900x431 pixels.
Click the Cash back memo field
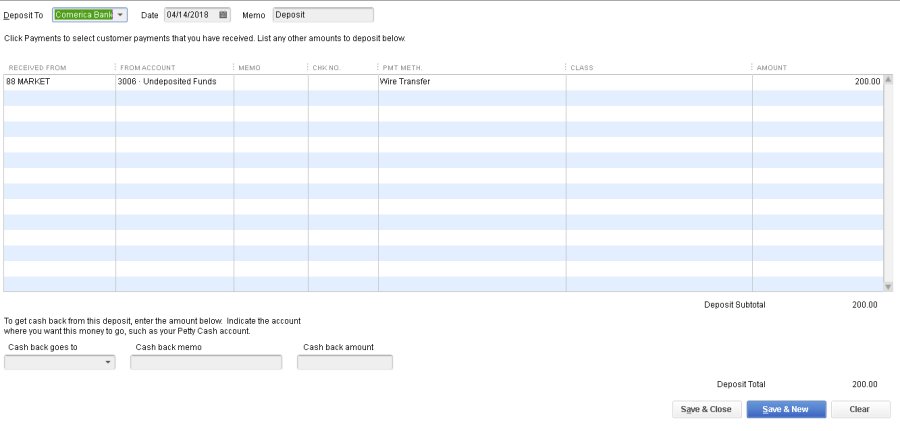pyautogui.click(x=206, y=363)
